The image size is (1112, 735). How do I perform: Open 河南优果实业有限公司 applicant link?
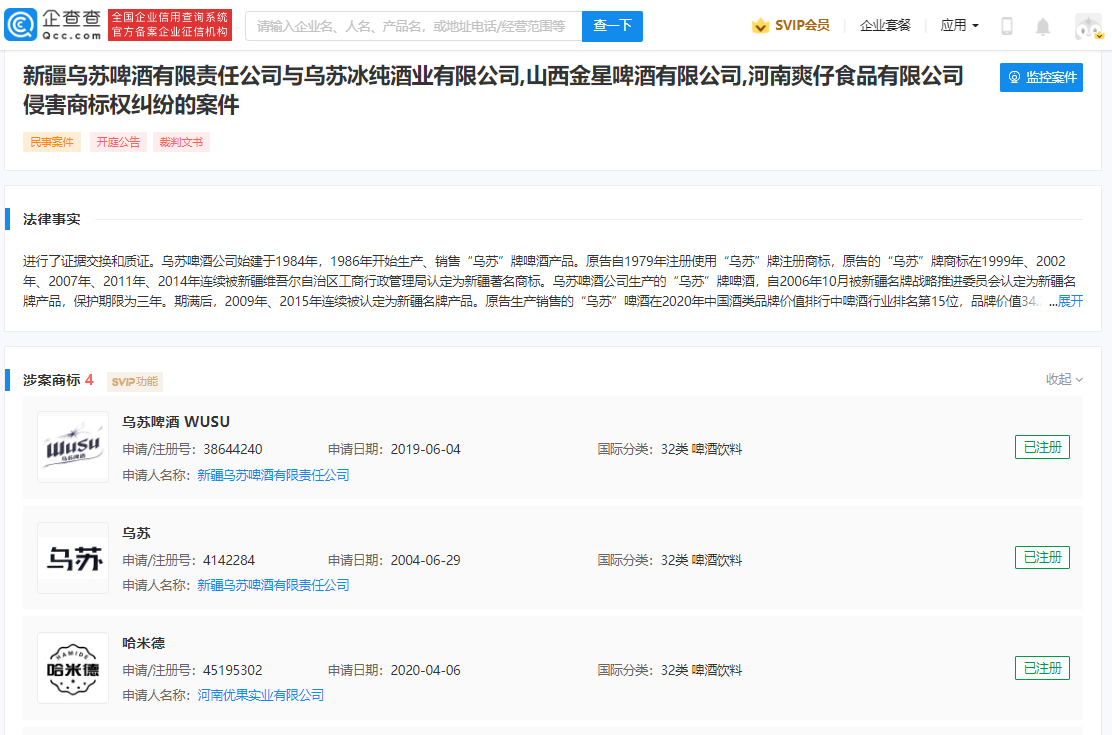tap(260, 695)
